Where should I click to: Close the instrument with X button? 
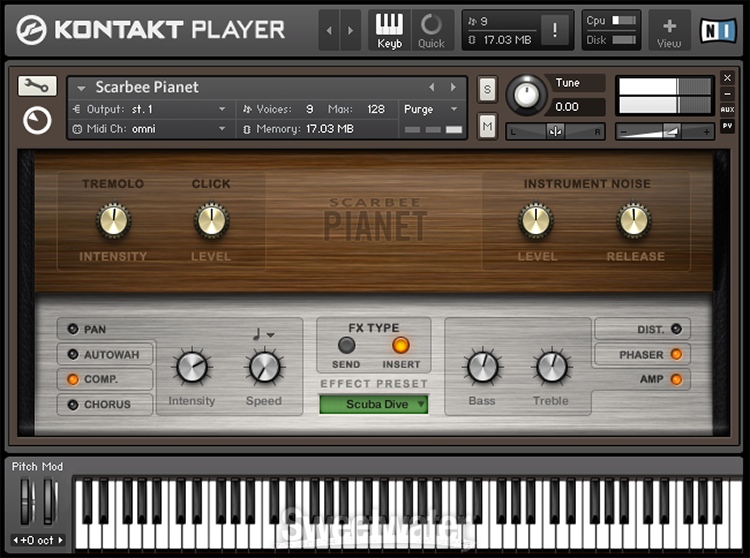[x=728, y=77]
